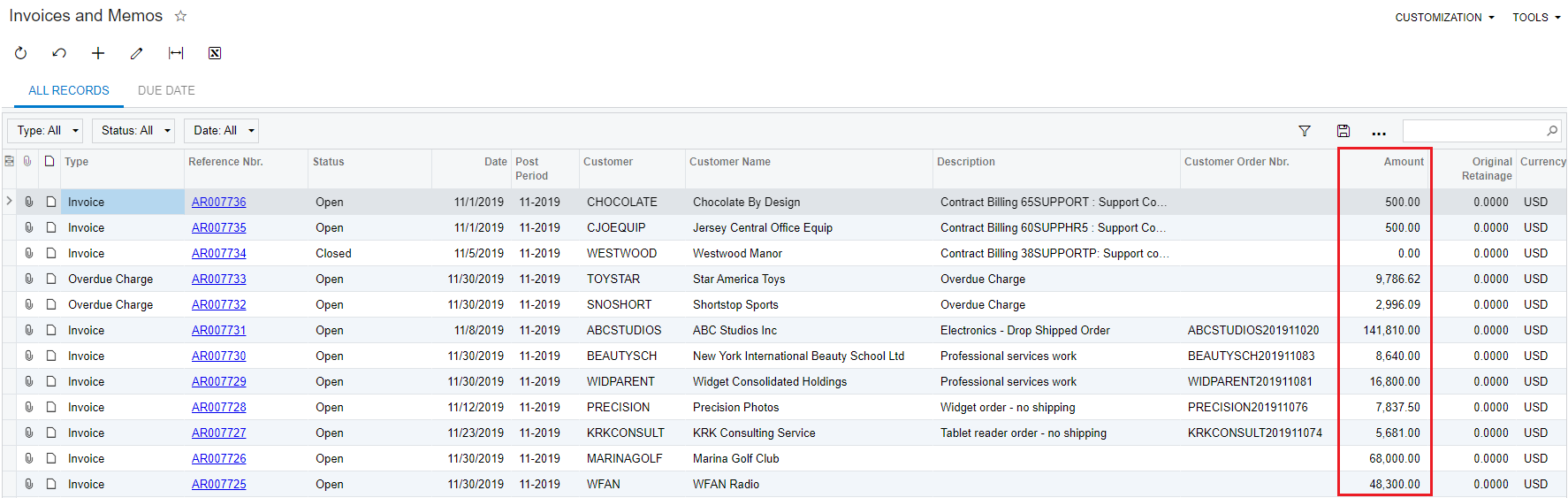Click the pencil Edit icon
The image size is (1568, 498).
click(136, 53)
